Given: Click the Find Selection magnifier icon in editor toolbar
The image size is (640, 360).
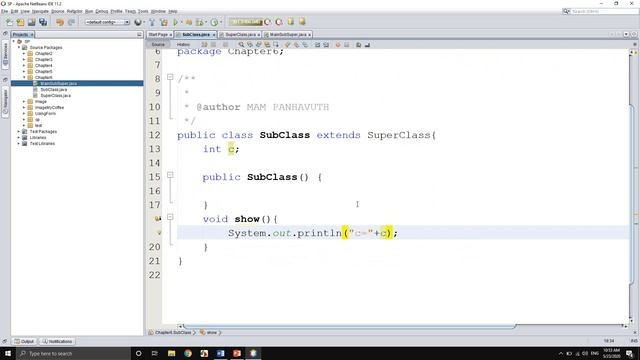Looking at the screenshot, I should (x=241, y=44).
